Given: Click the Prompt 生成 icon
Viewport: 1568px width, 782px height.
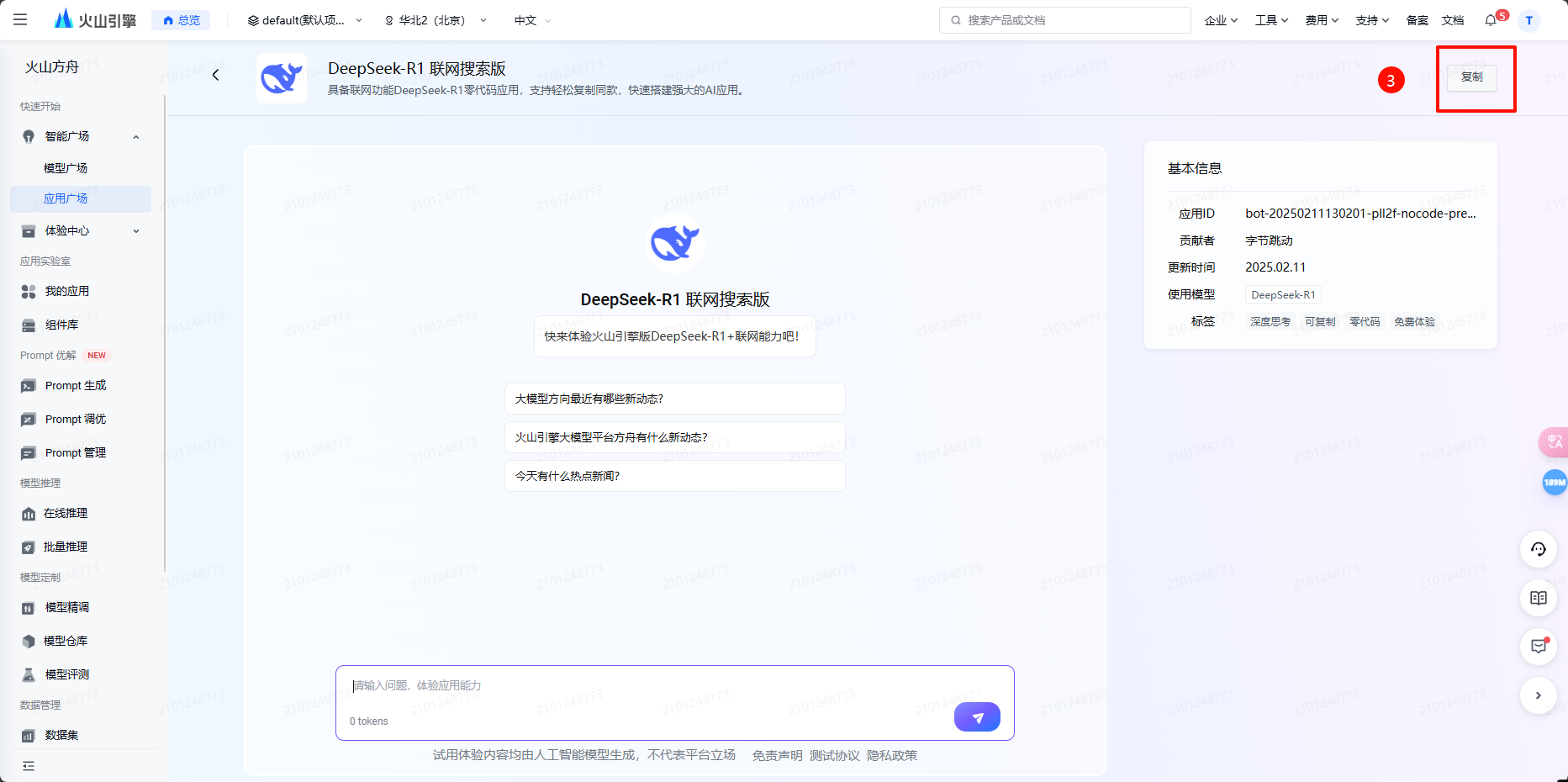Looking at the screenshot, I should pos(29,385).
